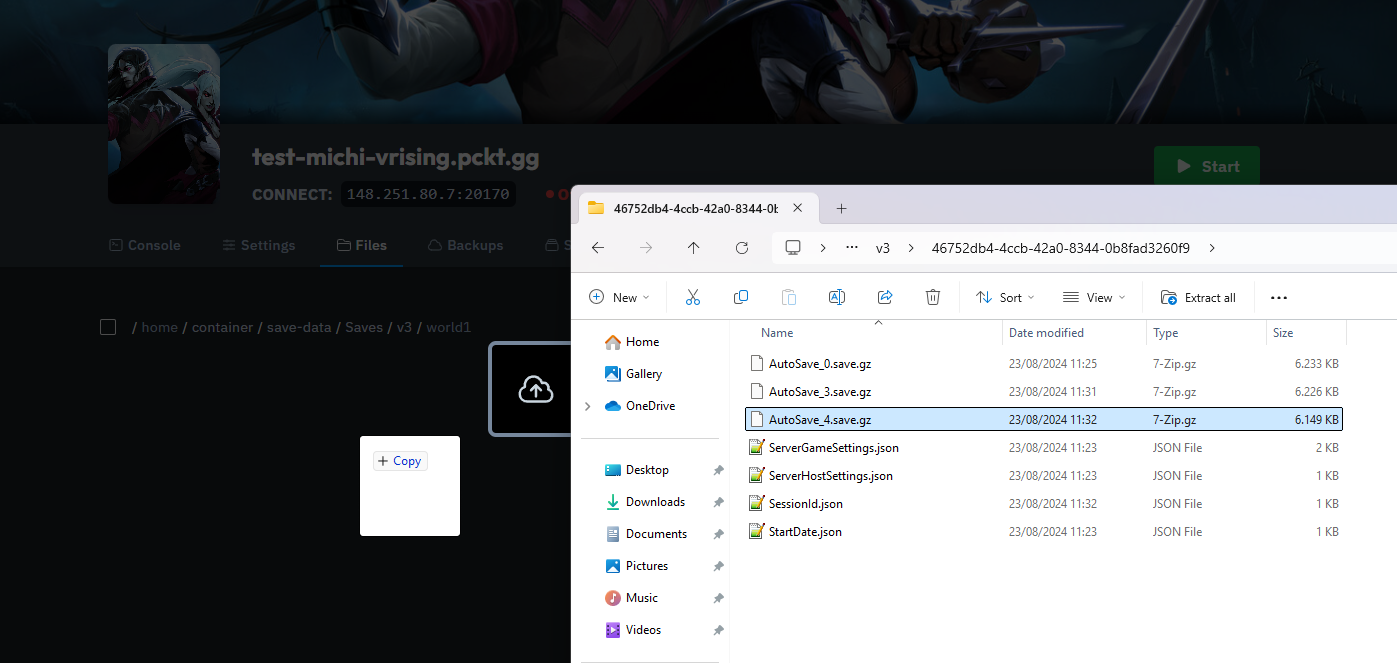Click the Rename icon in toolbar
1397x663 pixels.
point(837,297)
